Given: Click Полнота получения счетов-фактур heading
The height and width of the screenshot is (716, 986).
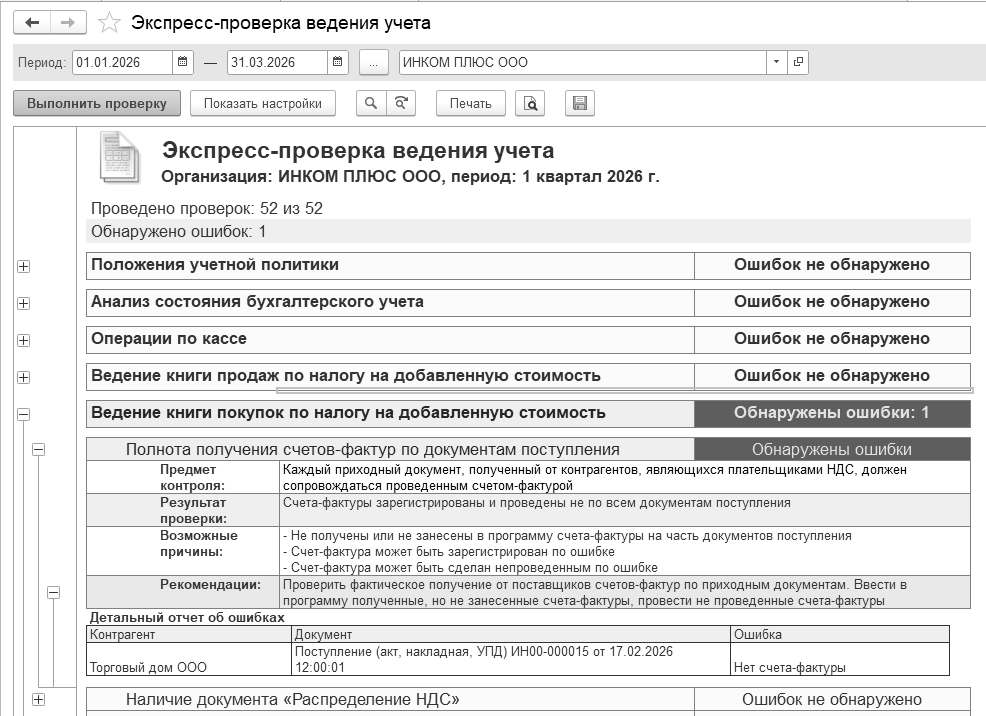Looking at the screenshot, I should point(373,449).
